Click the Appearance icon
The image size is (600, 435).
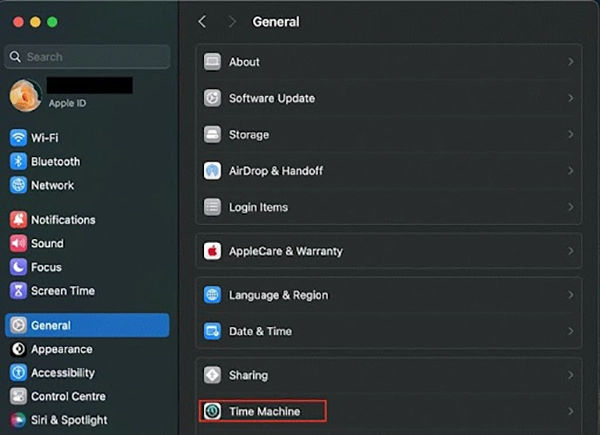(18, 349)
